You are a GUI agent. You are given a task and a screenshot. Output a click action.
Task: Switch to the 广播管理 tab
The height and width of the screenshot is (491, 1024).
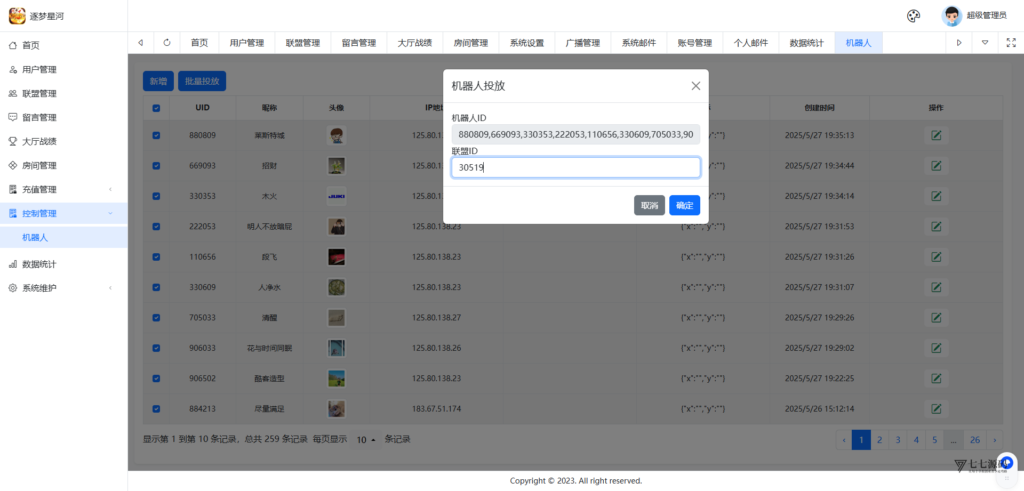pos(583,43)
